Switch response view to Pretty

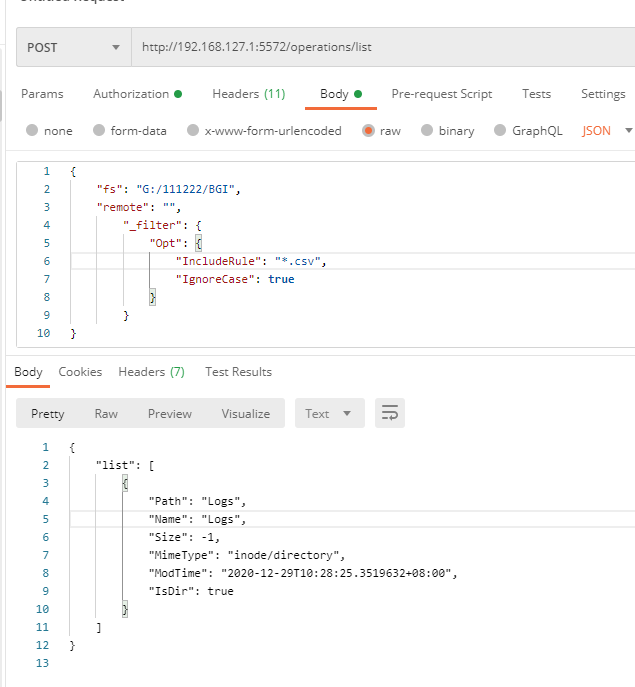(x=48, y=414)
